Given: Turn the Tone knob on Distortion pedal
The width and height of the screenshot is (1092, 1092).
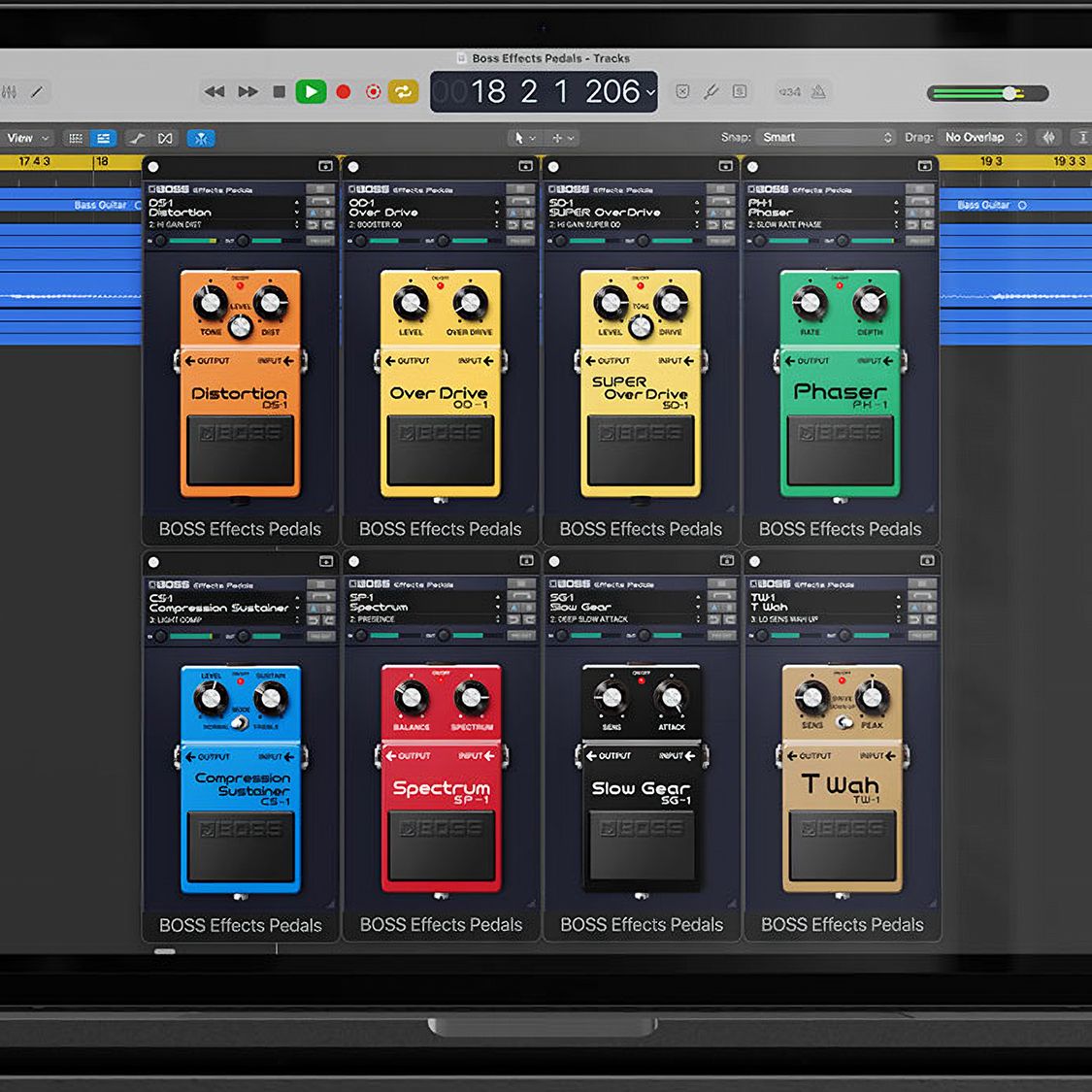Looking at the screenshot, I should pos(211,302).
